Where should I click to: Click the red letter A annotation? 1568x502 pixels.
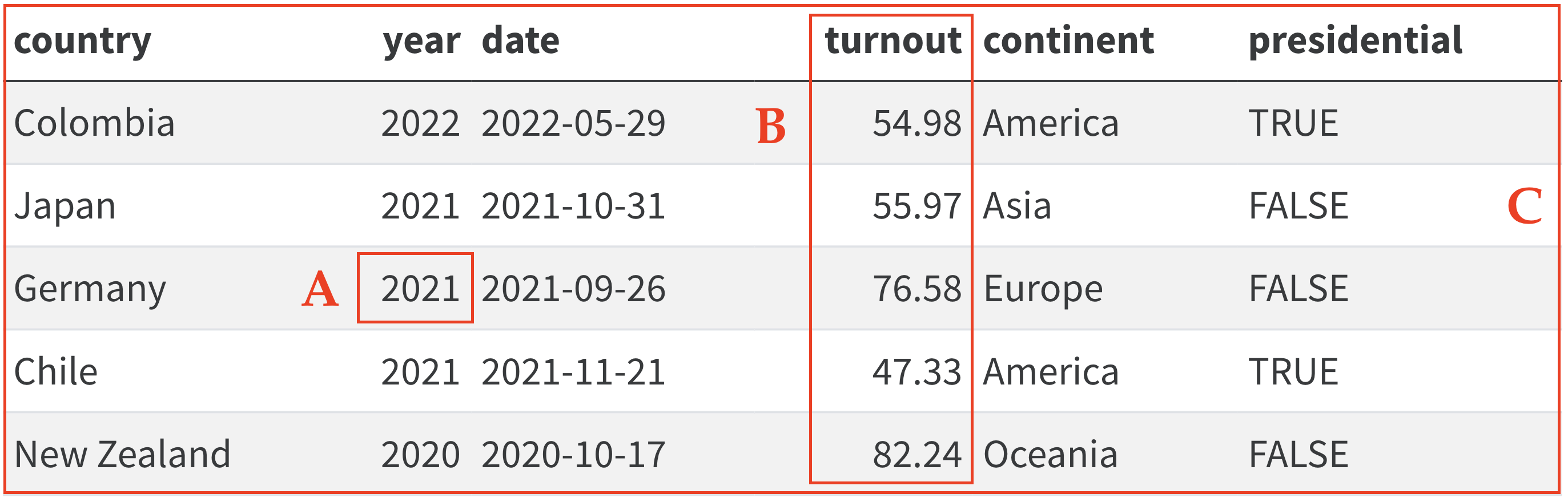coord(320,290)
